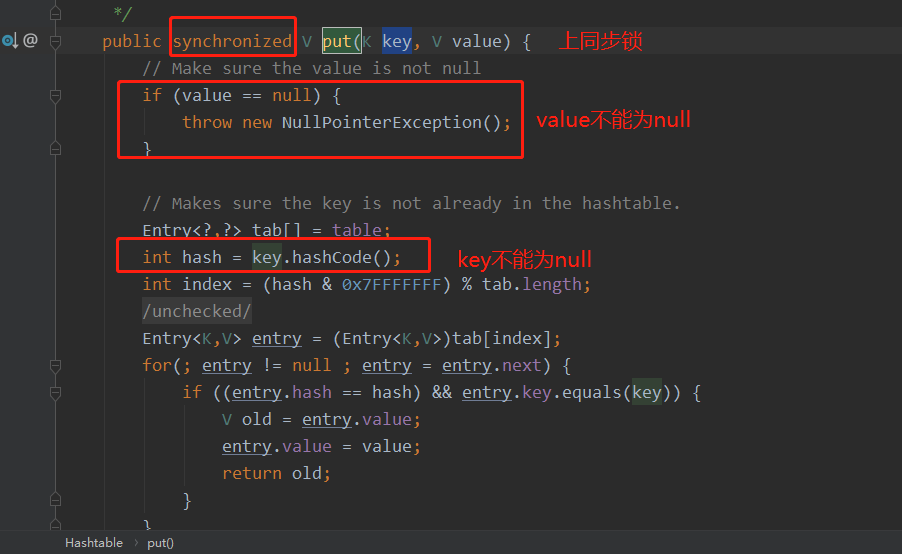Click fold end marker at comment end '*/'
This screenshot has width=902, height=554.
(x=55, y=13)
